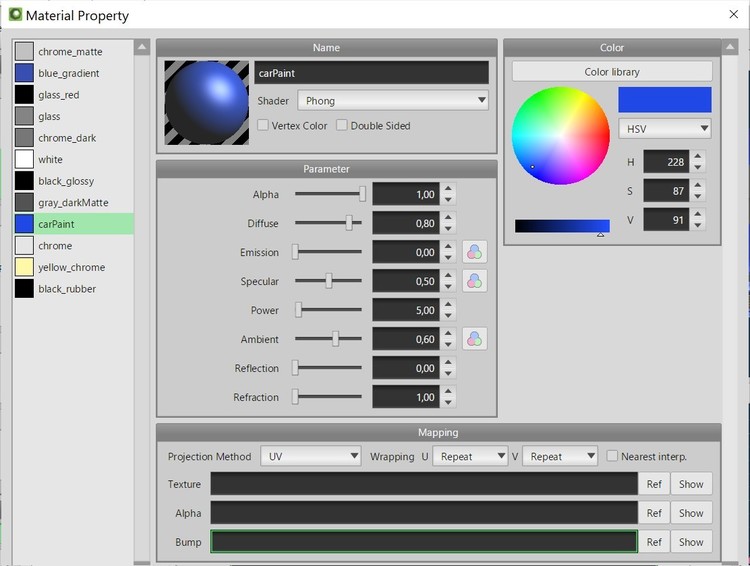The width and height of the screenshot is (750, 566).
Task: Click the Specular slider handle
Action: tap(329, 280)
